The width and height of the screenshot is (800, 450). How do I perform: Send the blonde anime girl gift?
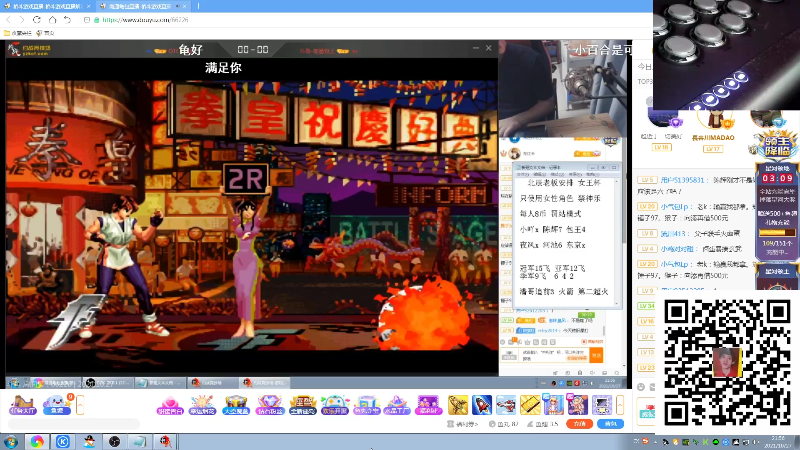554,405
